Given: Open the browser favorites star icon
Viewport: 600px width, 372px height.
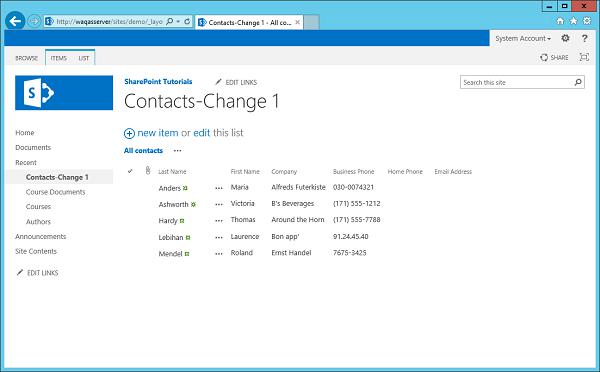Looking at the screenshot, I should coord(573,21).
